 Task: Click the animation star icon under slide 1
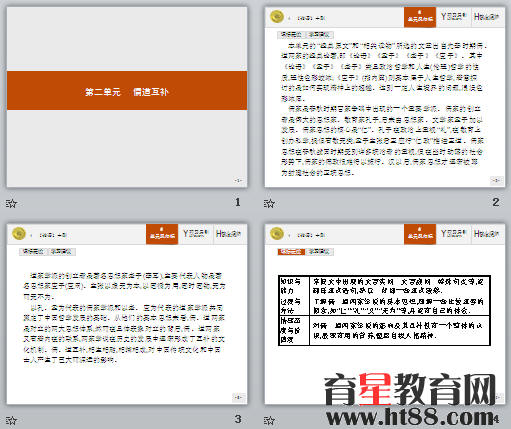coord(11,203)
